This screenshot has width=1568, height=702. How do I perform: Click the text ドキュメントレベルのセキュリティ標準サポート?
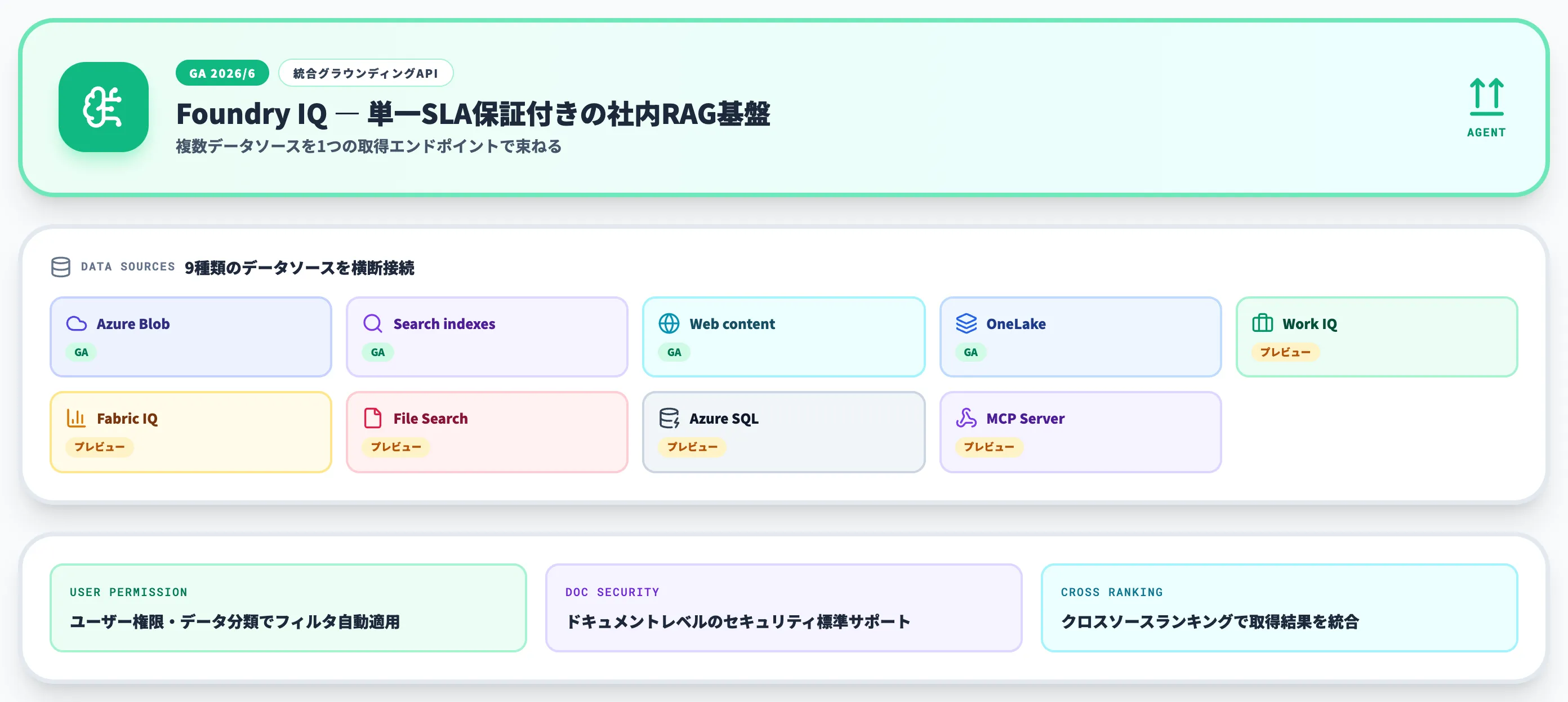click(x=738, y=621)
